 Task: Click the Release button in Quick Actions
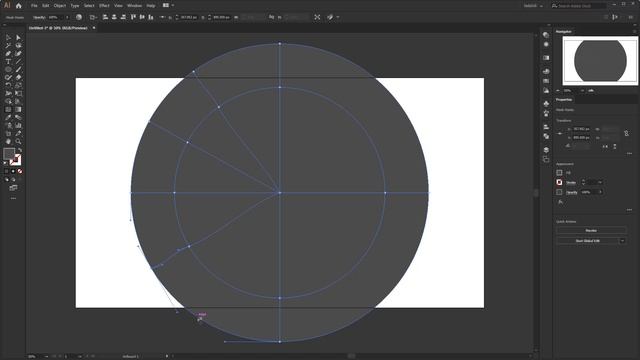click(591, 231)
